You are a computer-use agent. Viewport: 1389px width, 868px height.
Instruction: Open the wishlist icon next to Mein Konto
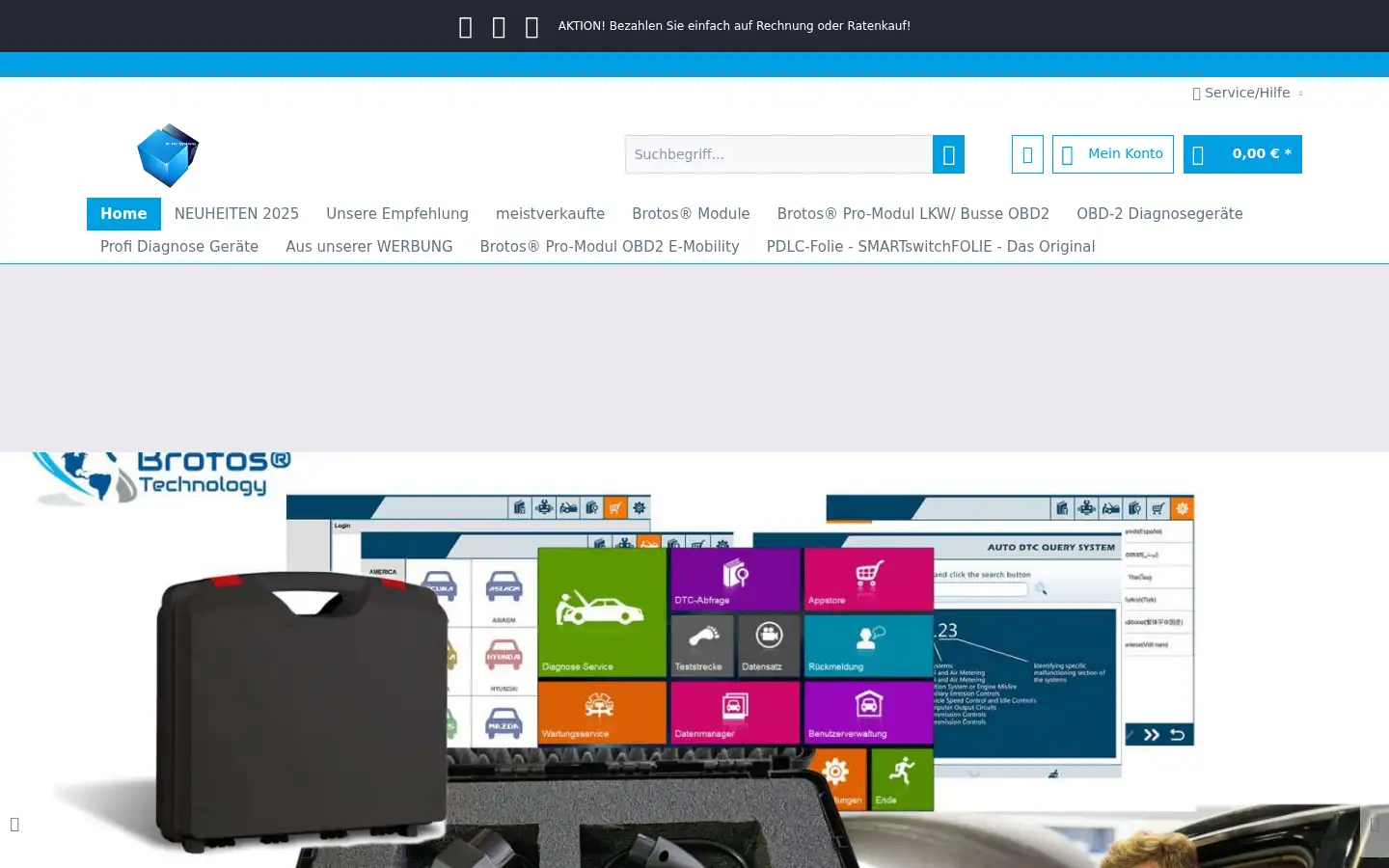1027,154
